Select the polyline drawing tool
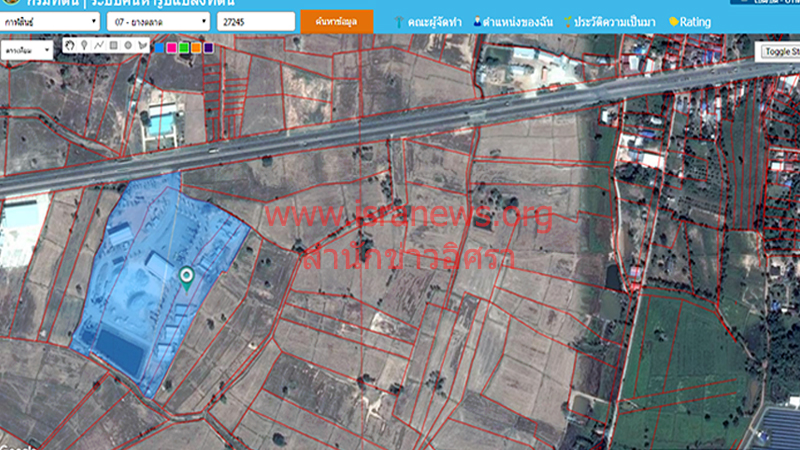 coord(99,45)
